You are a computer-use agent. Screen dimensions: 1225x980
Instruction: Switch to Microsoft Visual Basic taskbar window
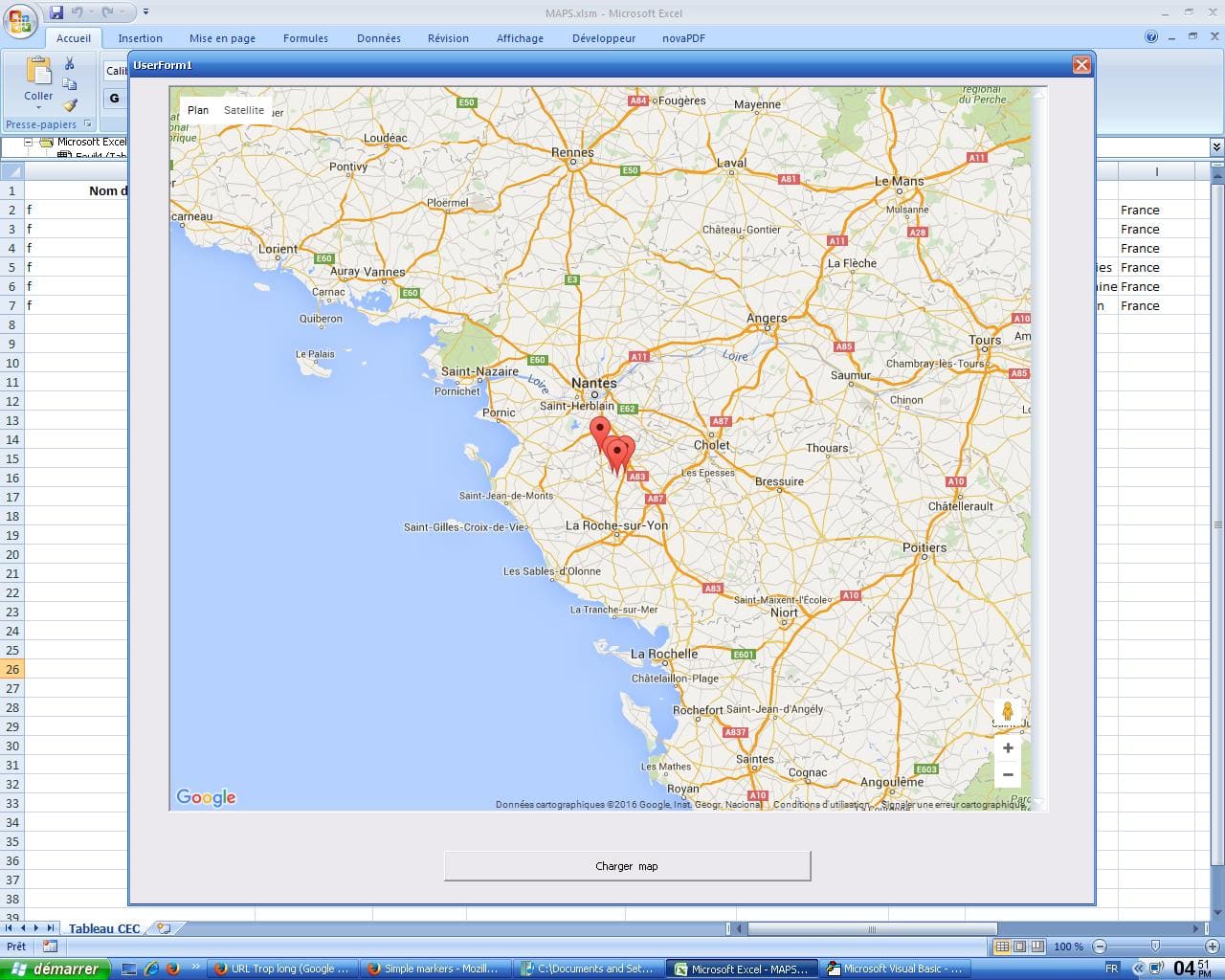(x=895, y=969)
